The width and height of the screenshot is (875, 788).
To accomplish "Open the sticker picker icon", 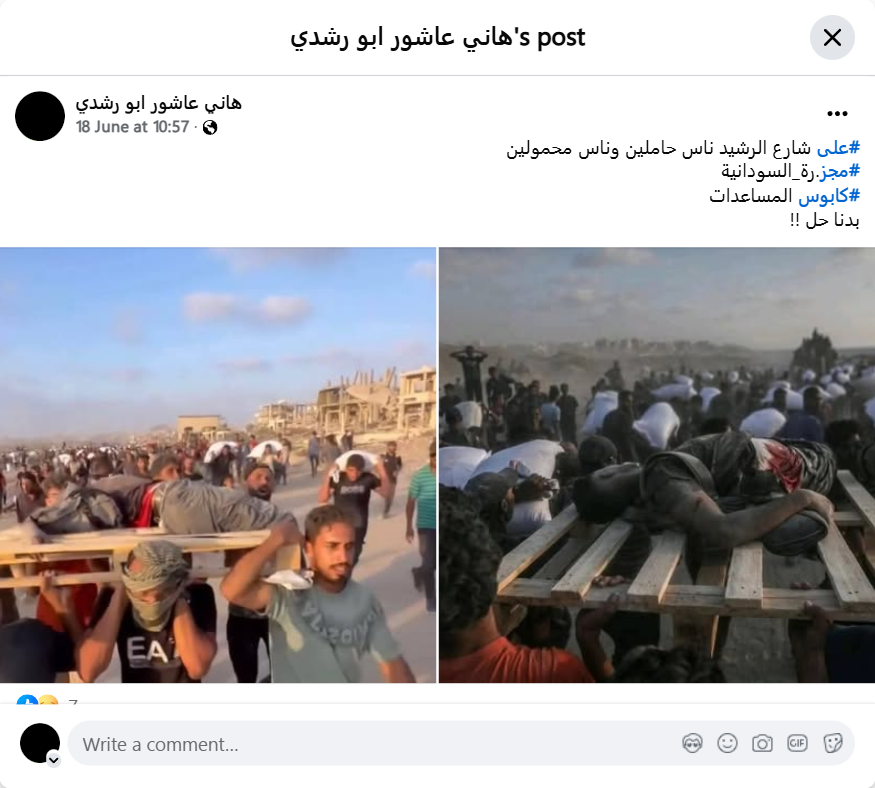I will 833,743.
